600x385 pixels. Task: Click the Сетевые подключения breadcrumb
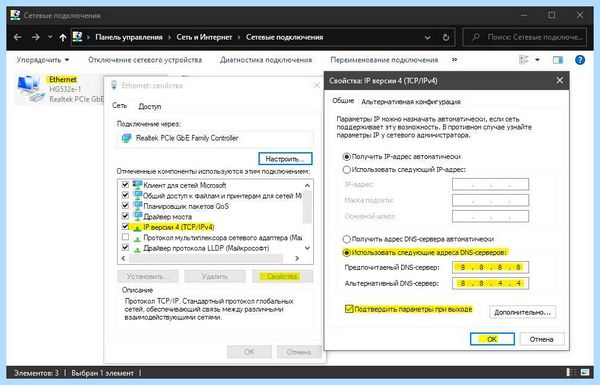point(284,37)
